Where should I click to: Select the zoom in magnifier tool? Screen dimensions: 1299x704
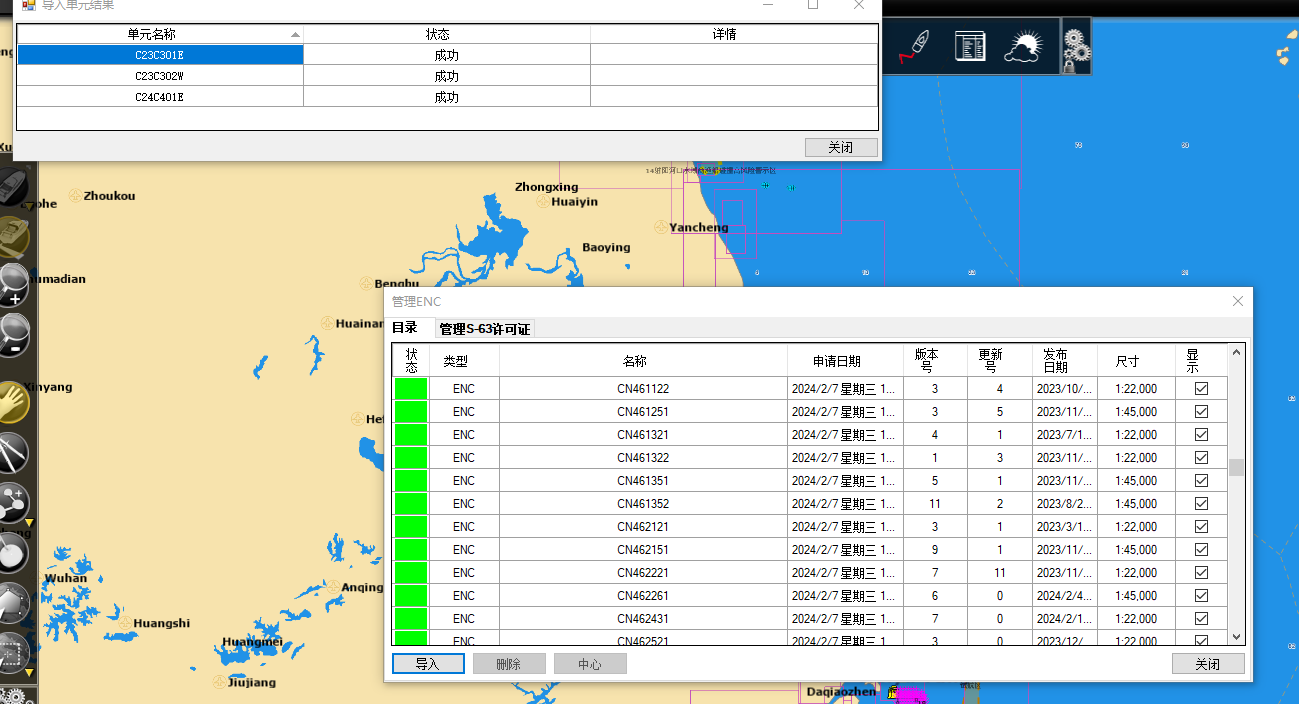14,284
